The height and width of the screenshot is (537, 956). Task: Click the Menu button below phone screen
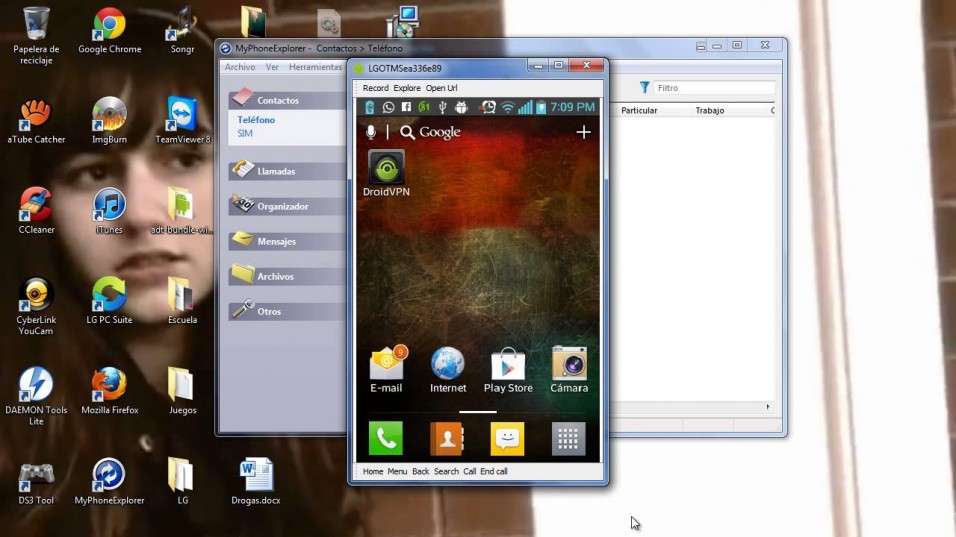[397, 471]
